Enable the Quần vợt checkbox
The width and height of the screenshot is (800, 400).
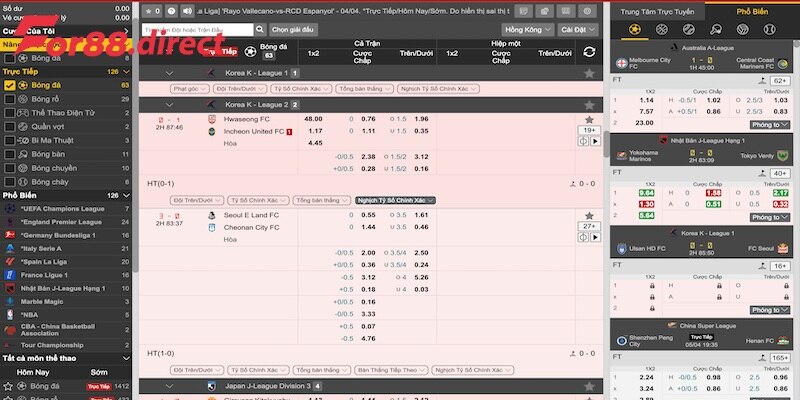(9, 127)
